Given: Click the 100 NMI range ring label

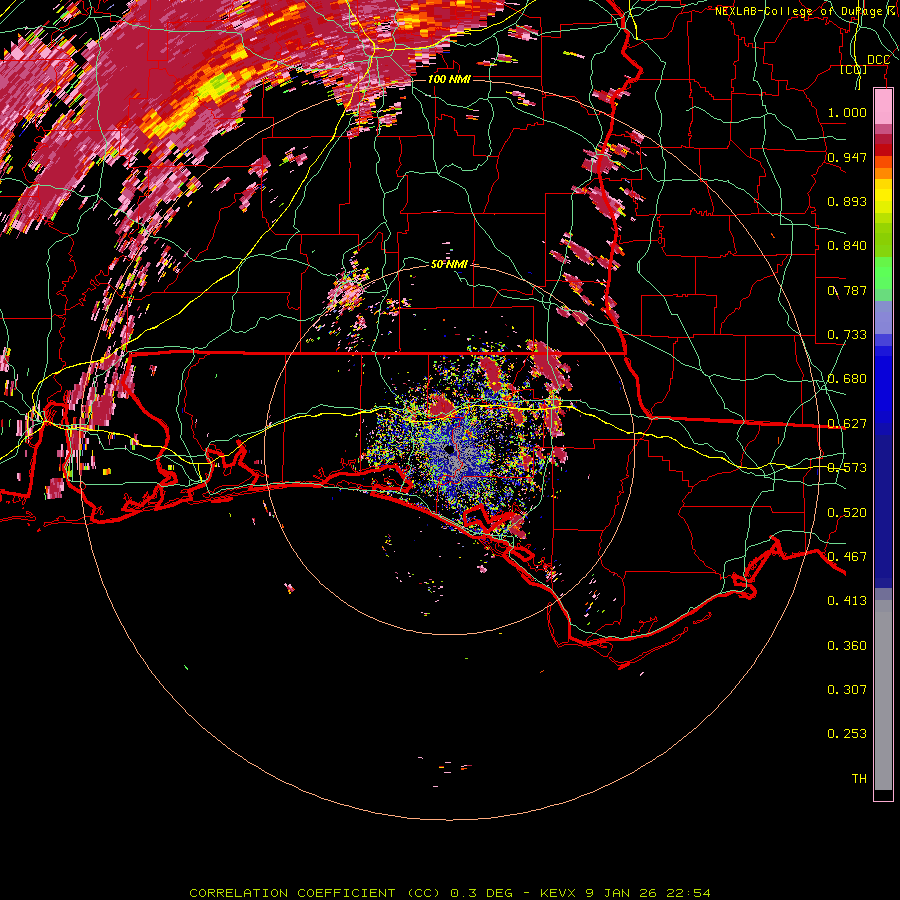Looking at the screenshot, I should [449, 79].
